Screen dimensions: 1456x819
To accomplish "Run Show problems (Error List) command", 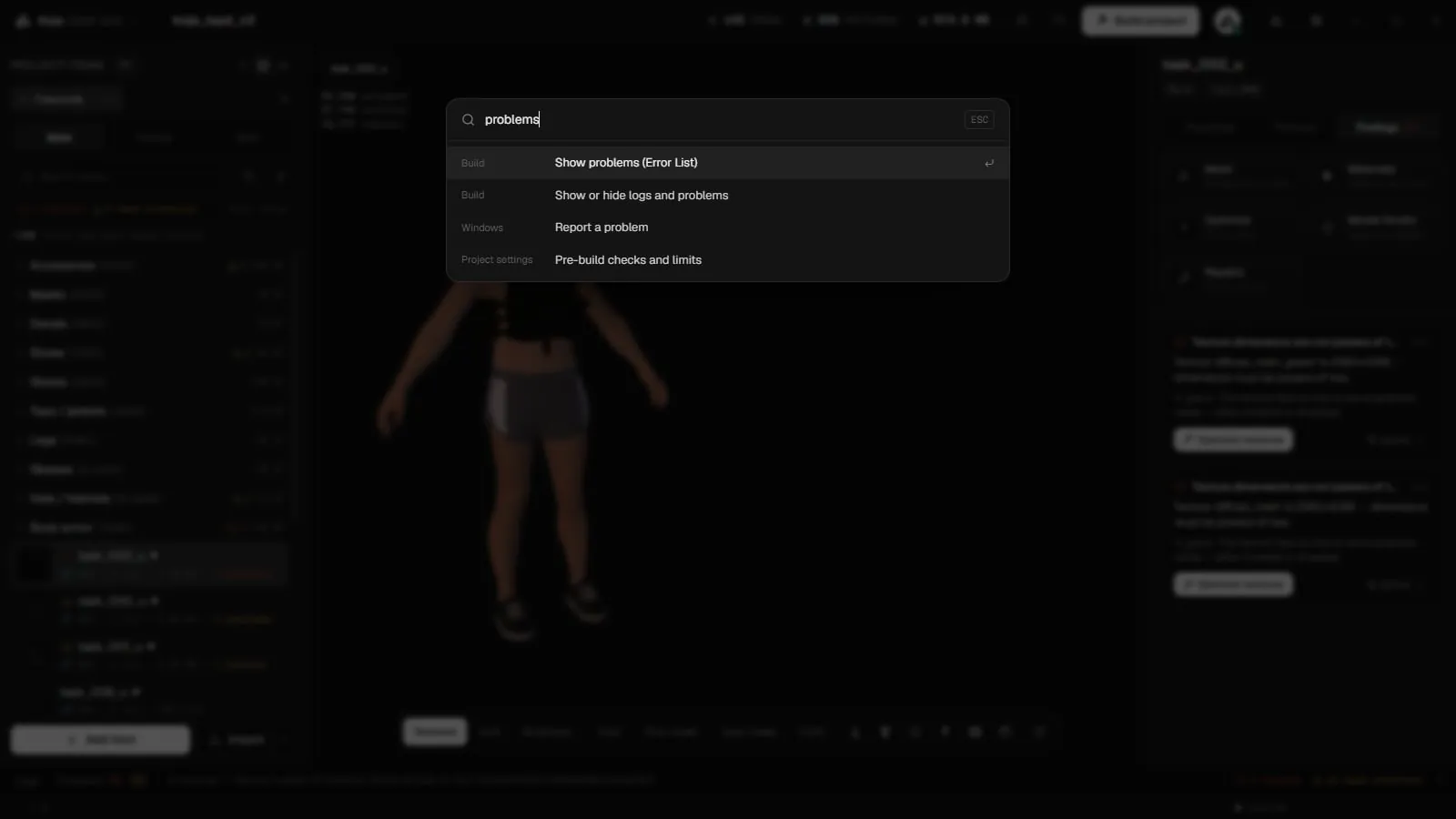I will click(x=728, y=163).
